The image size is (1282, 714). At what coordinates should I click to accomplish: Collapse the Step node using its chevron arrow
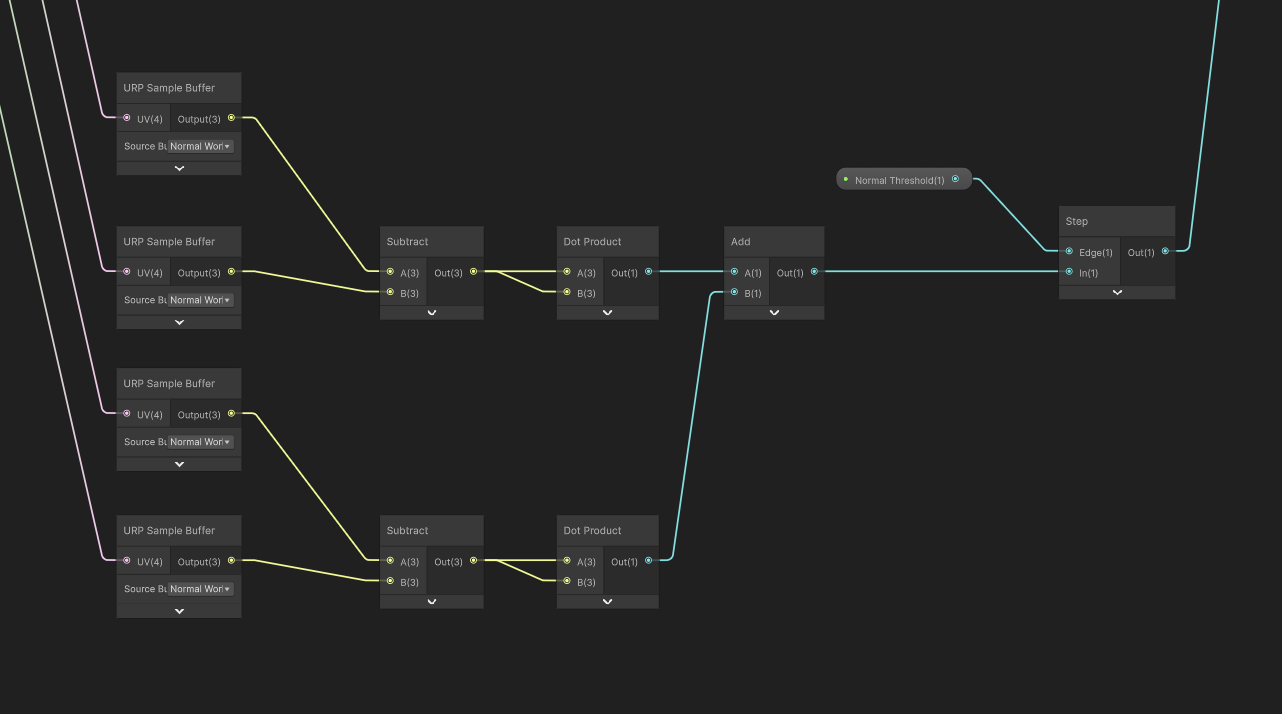(x=1117, y=292)
